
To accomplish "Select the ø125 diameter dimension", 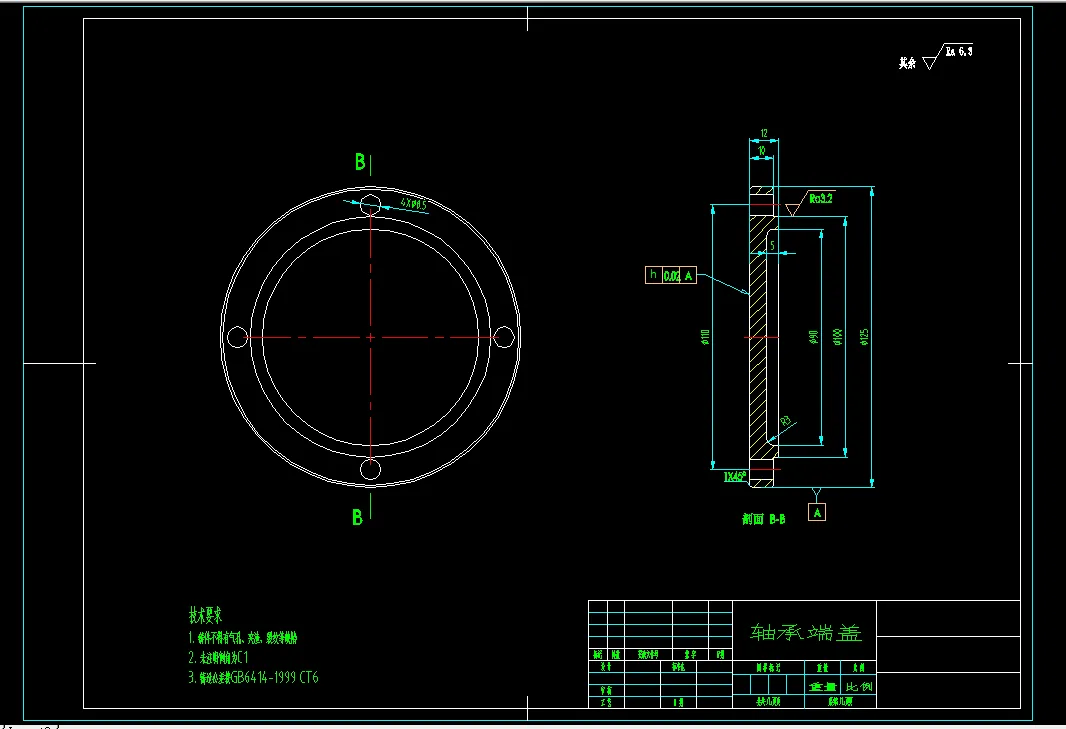I will [864, 337].
